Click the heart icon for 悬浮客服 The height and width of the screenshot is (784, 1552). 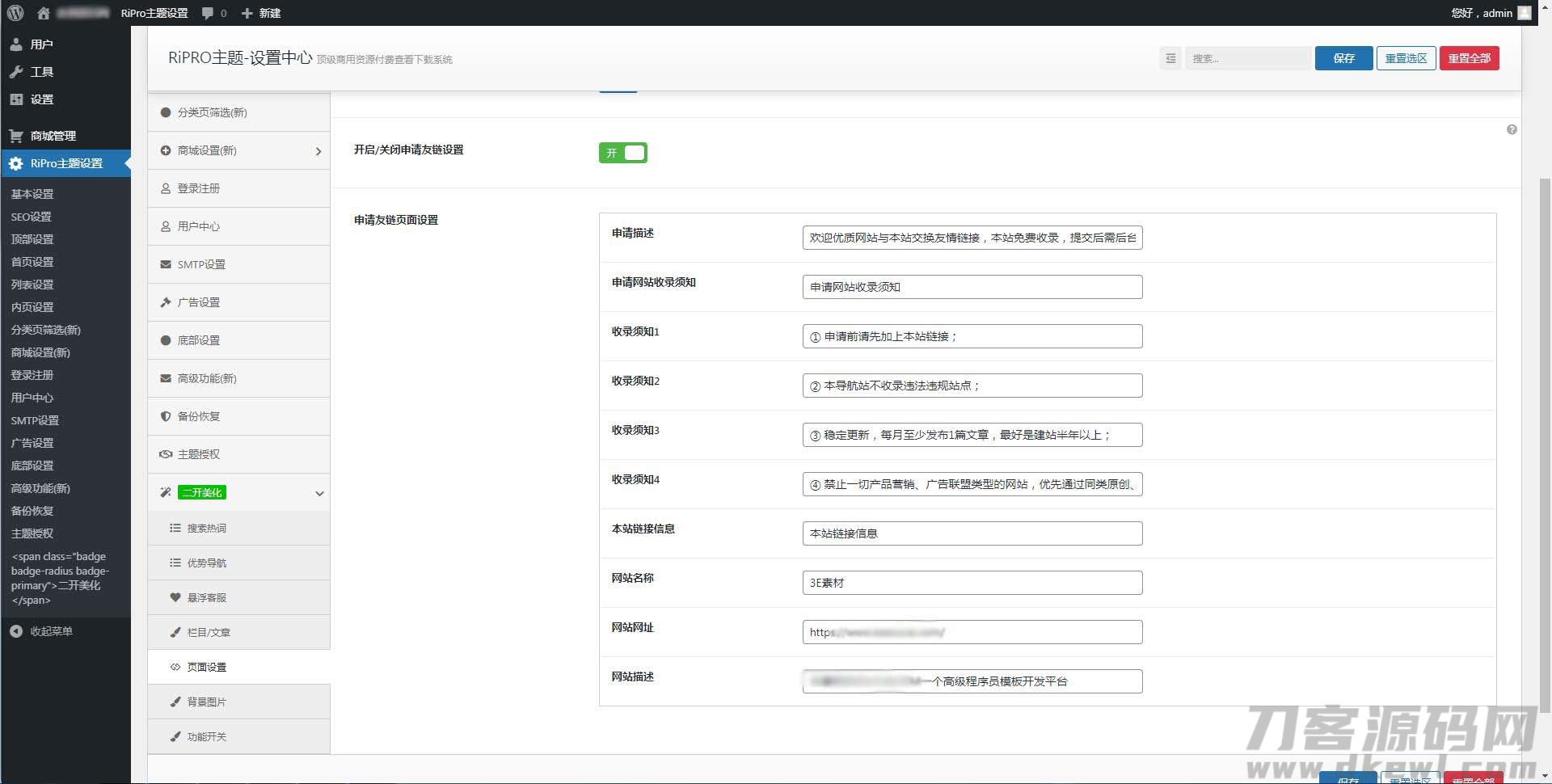click(x=175, y=597)
